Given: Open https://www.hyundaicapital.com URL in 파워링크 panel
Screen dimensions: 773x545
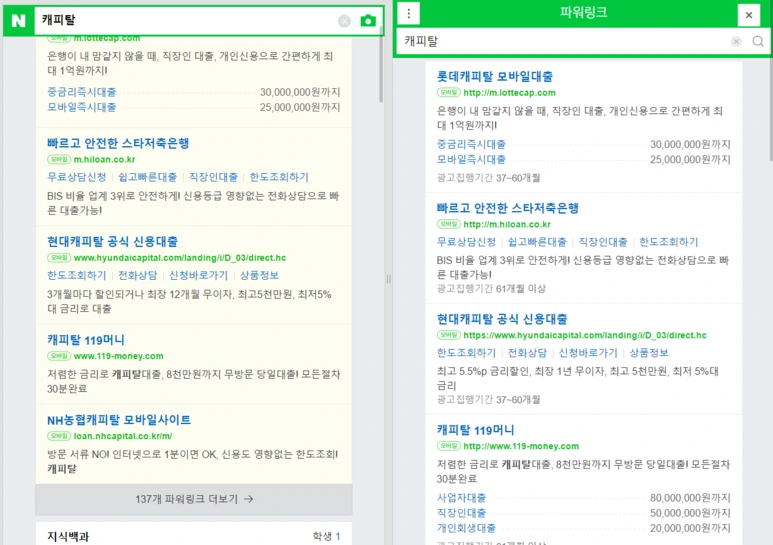Looking at the screenshot, I should coord(585,335).
